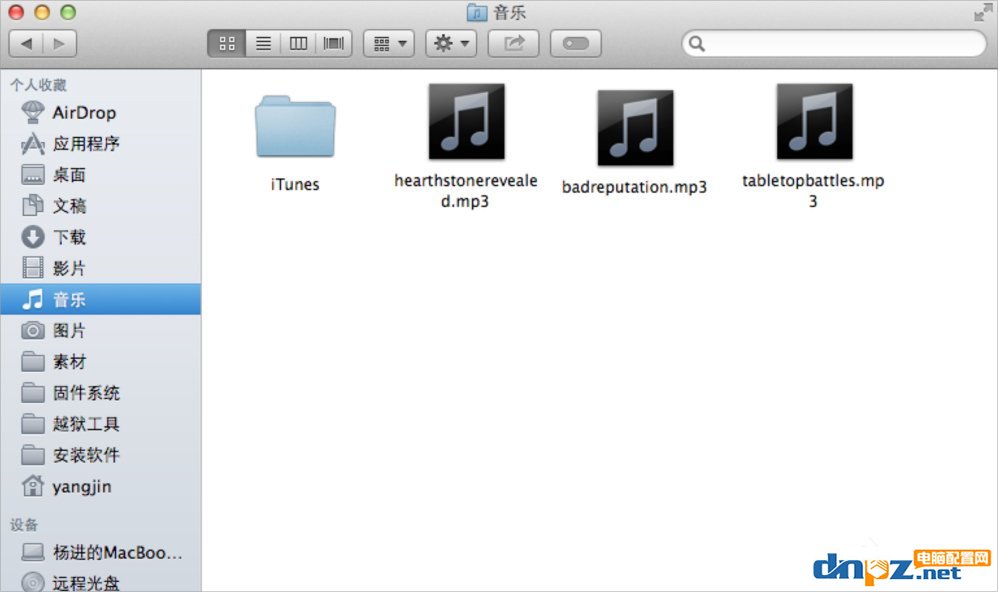This screenshot has width=998, height=592.
Task: Switch to list view
Action: click(263, 43)
